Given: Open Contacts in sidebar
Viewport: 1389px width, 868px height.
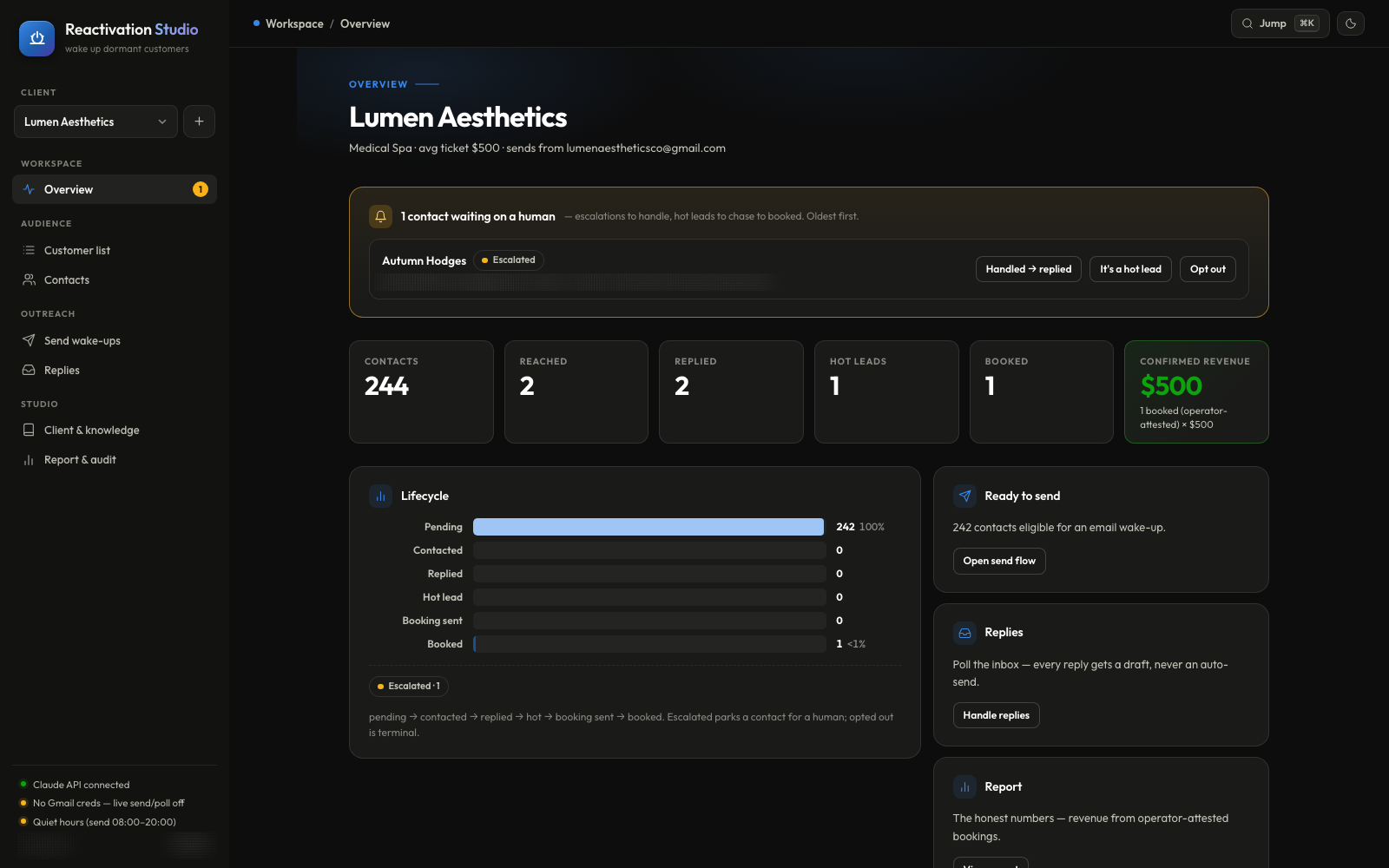Looking at the screenshot, I should click(x=115, y=279).
